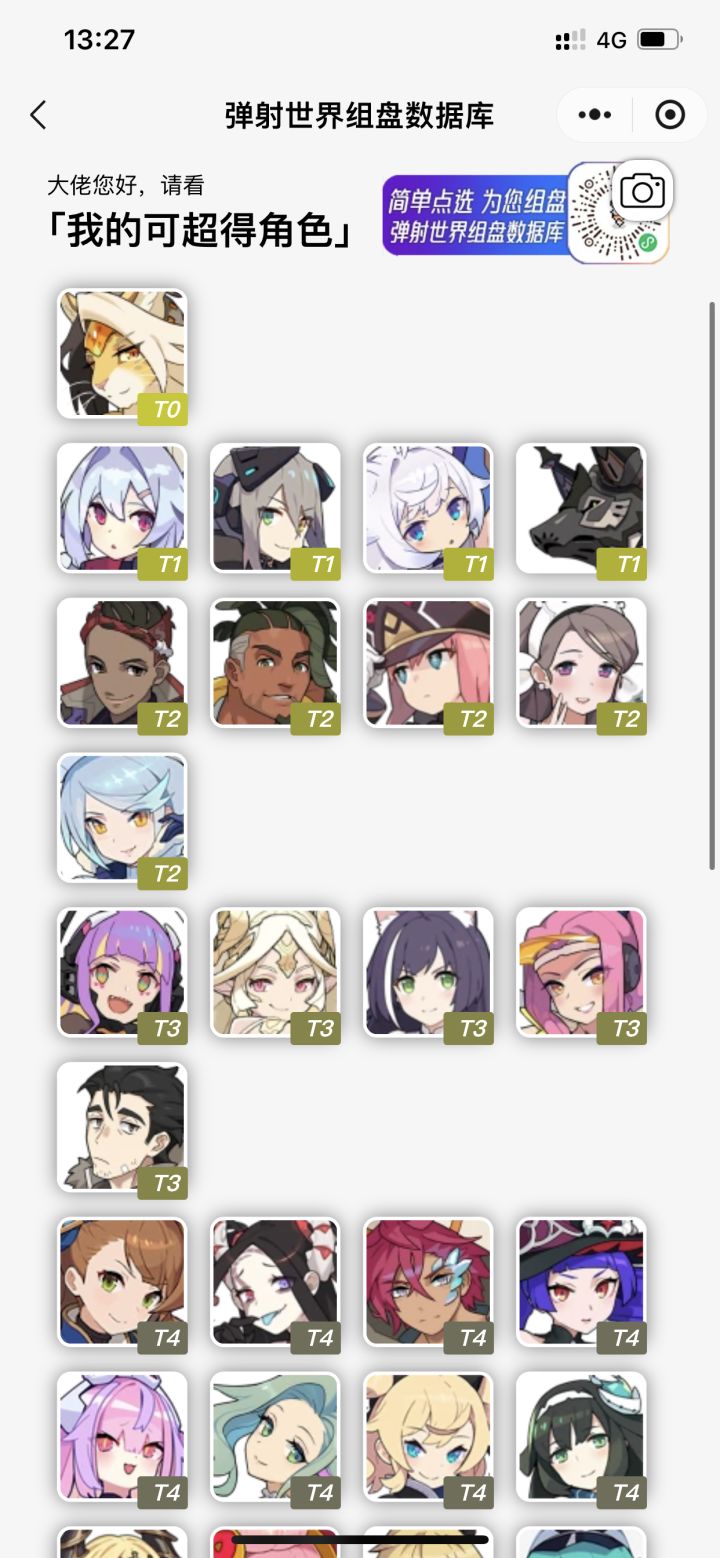Open the QR code banner image
Screen dimensions: 720x1558
525,214
